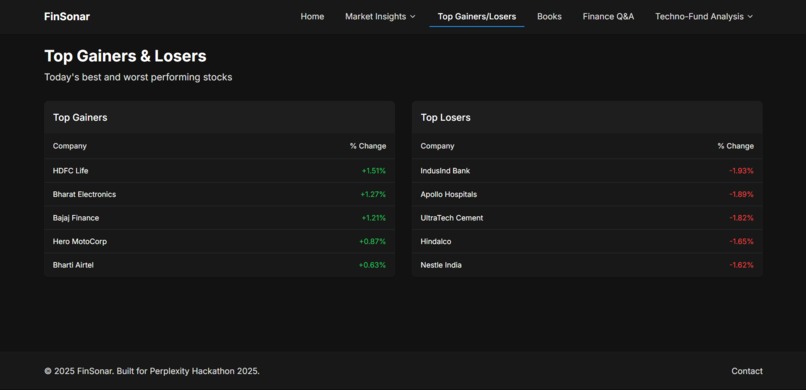Select the HDFC Life row
This screenshot has height=390, width=806.
coord(219,171)
